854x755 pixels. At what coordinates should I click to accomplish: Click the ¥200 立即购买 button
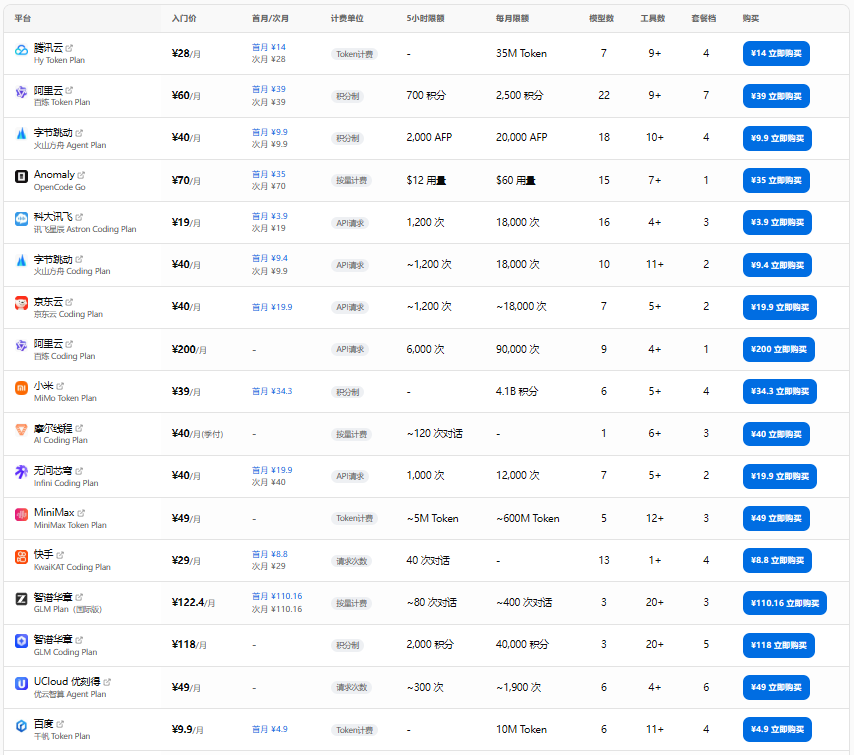click(779, 349)
